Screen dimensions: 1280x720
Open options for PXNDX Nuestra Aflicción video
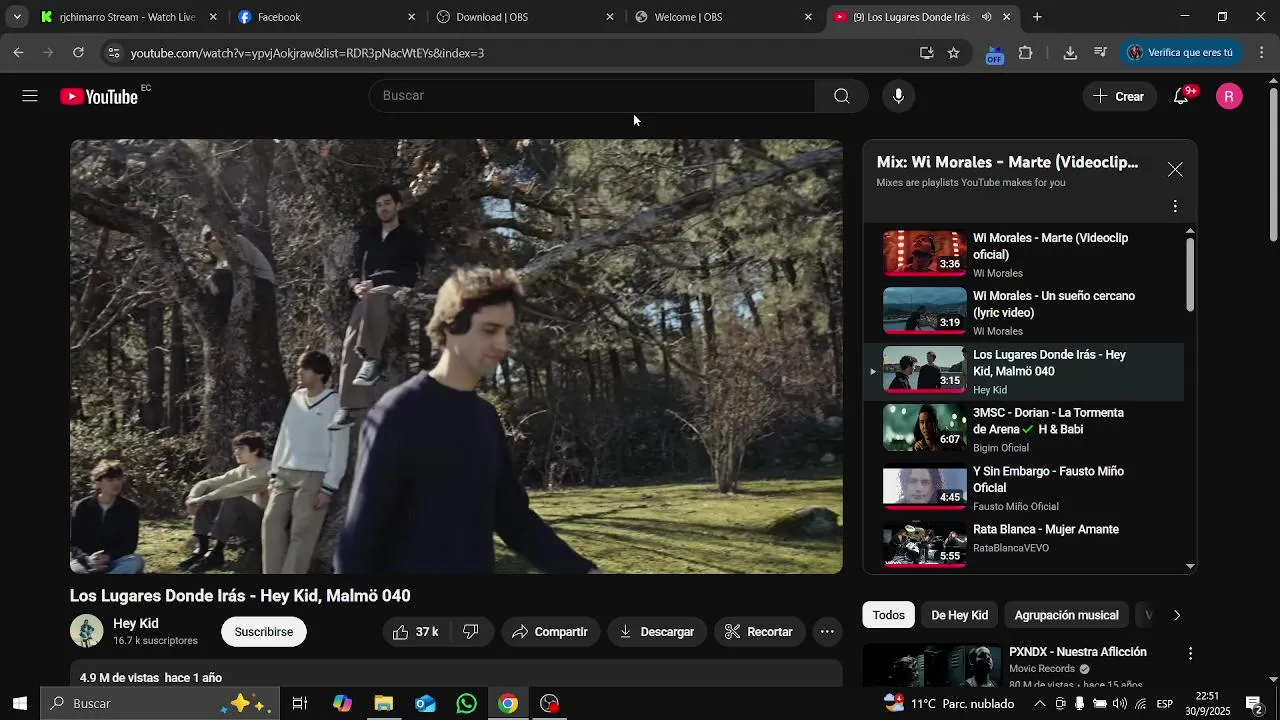click(1190, 653)
